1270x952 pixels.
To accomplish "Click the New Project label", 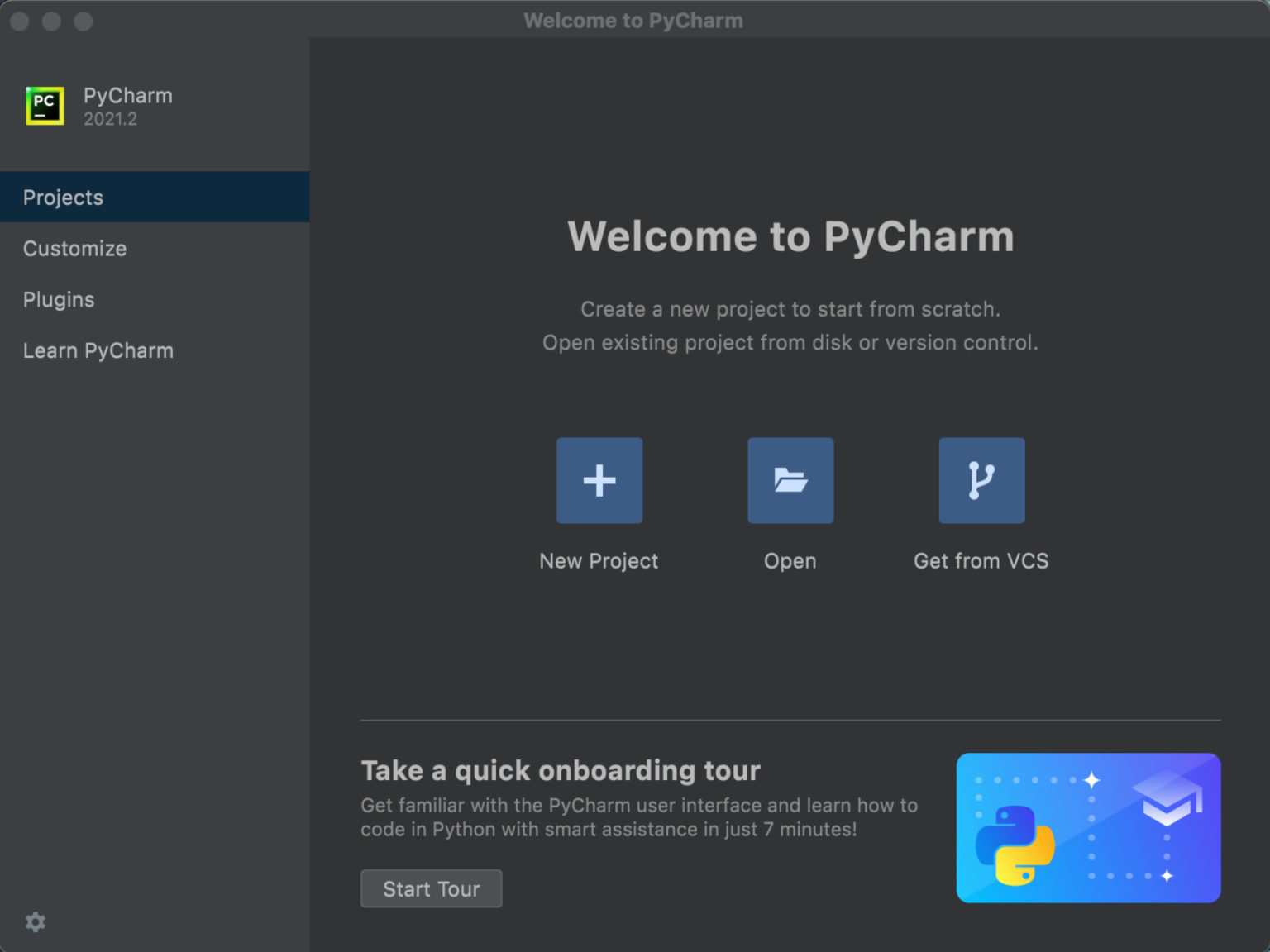I will click(599, 560).
